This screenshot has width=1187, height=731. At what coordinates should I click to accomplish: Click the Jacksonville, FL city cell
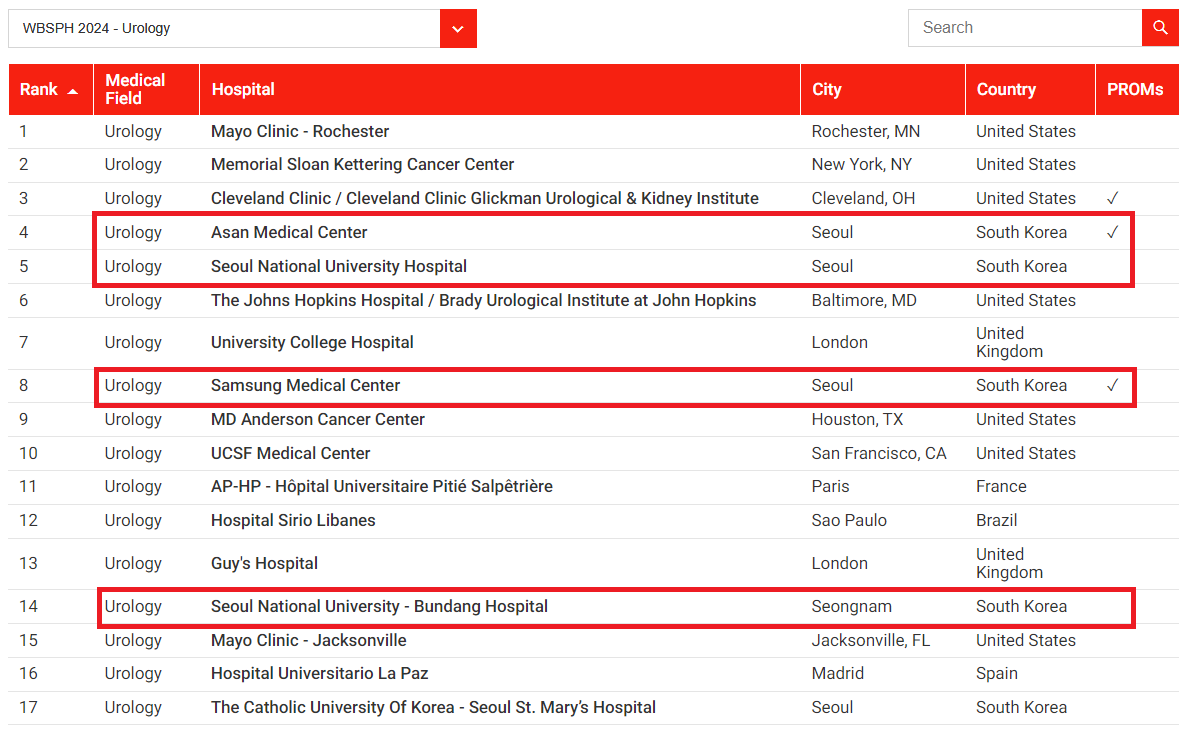click(871, 641)
